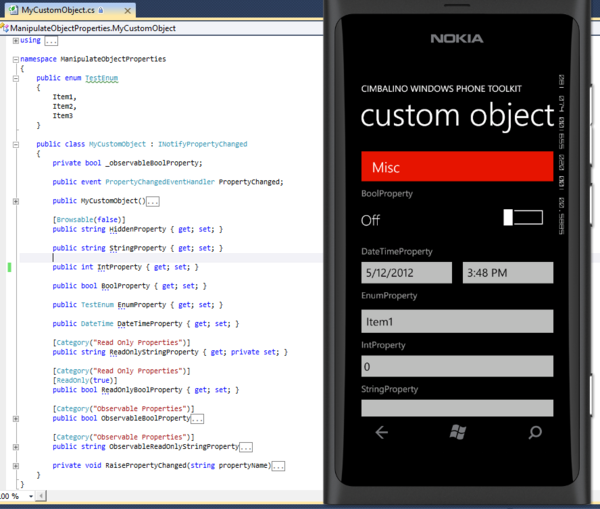Click the ellipsis box after using

click(51, 41)
